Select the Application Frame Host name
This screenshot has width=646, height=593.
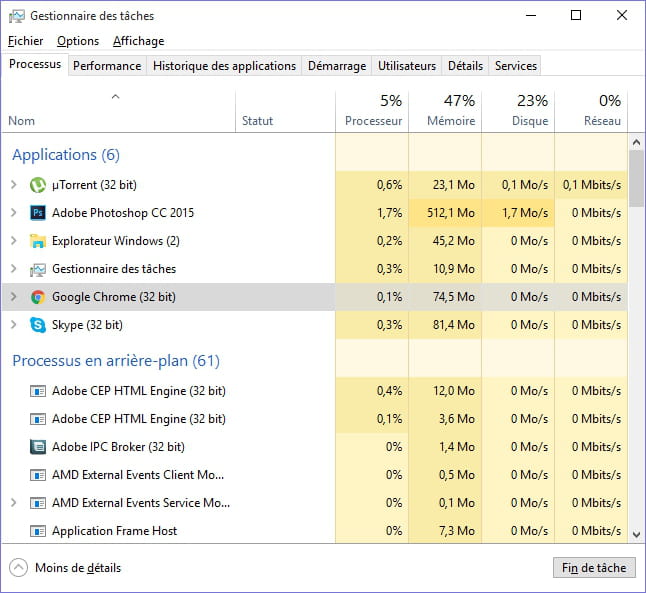(115, 531)
